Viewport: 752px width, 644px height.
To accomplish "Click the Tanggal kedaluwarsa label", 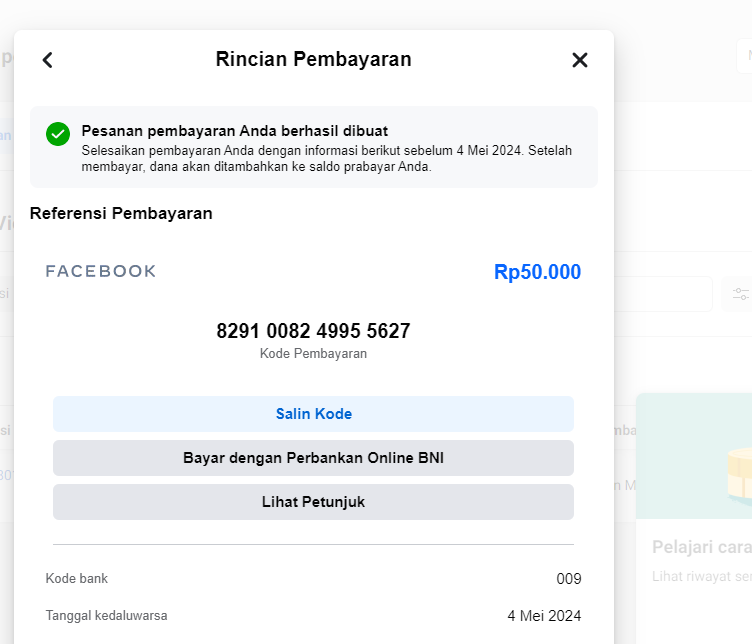I will 106,615.
